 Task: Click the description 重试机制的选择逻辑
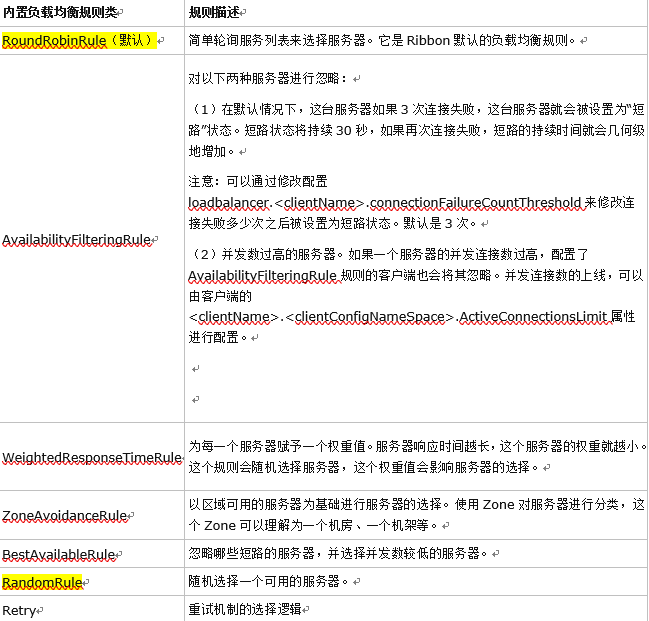(245, 609)
